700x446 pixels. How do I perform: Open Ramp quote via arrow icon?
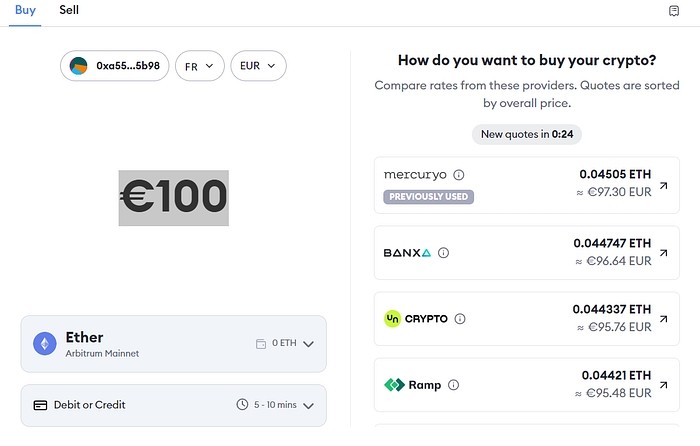tap(664, 385)
